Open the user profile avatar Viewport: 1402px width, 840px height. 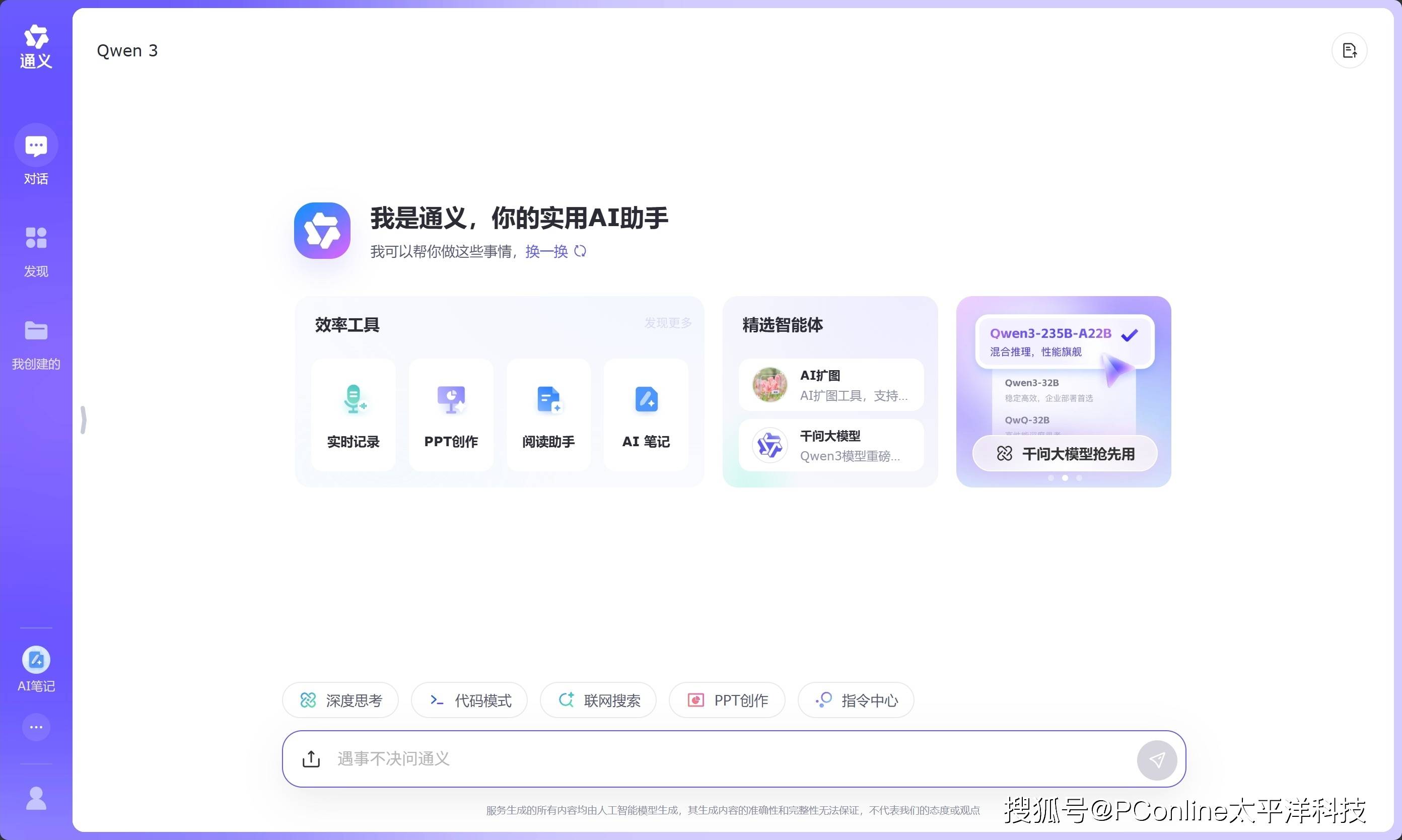click(36, 798)
